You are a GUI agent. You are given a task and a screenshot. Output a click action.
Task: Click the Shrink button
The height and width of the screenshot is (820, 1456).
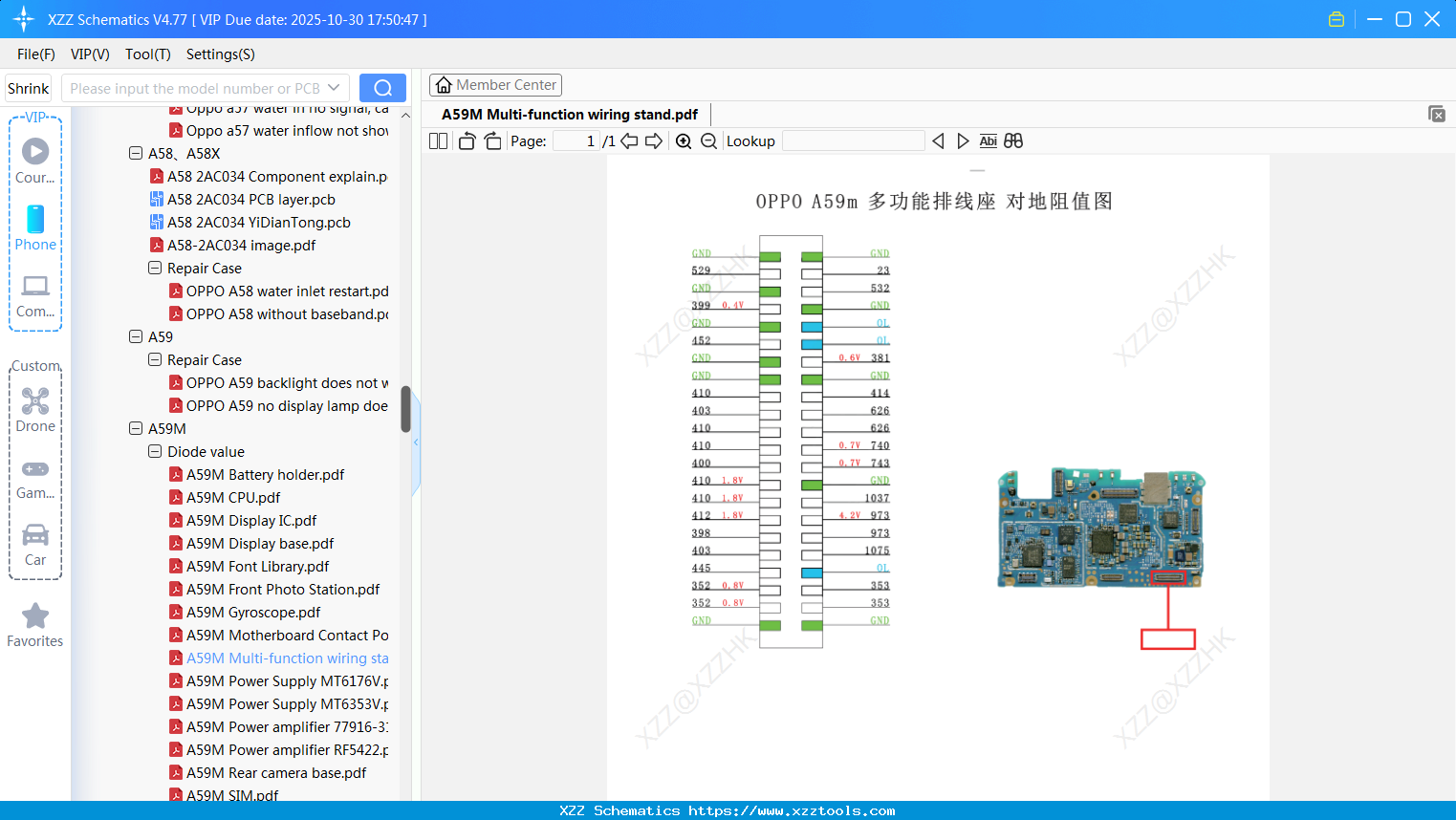pyautogui.click(x=29, y=88)
